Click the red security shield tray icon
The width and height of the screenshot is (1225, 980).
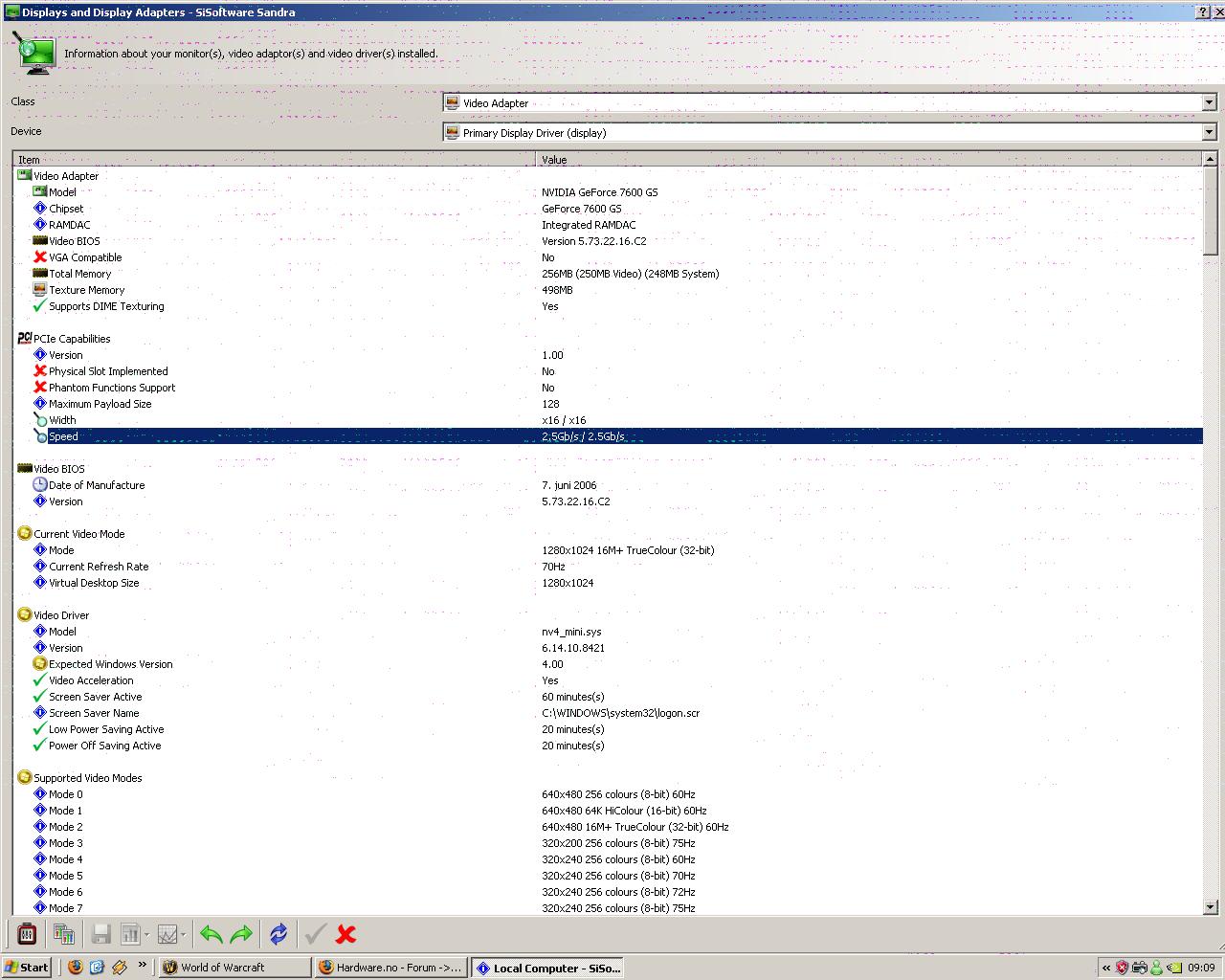pyautogui.click(x=1123, y=968)
